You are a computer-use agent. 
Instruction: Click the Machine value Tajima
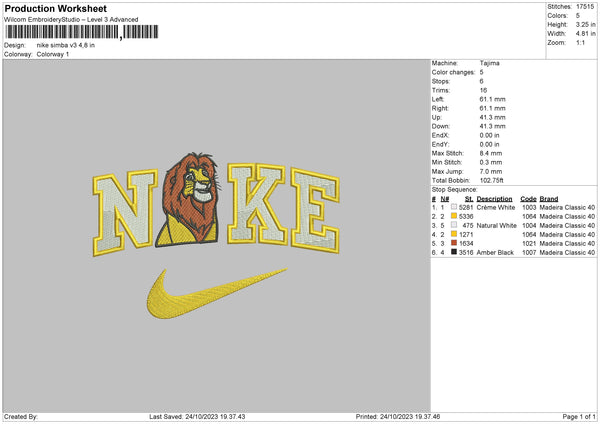click(489, 63)
